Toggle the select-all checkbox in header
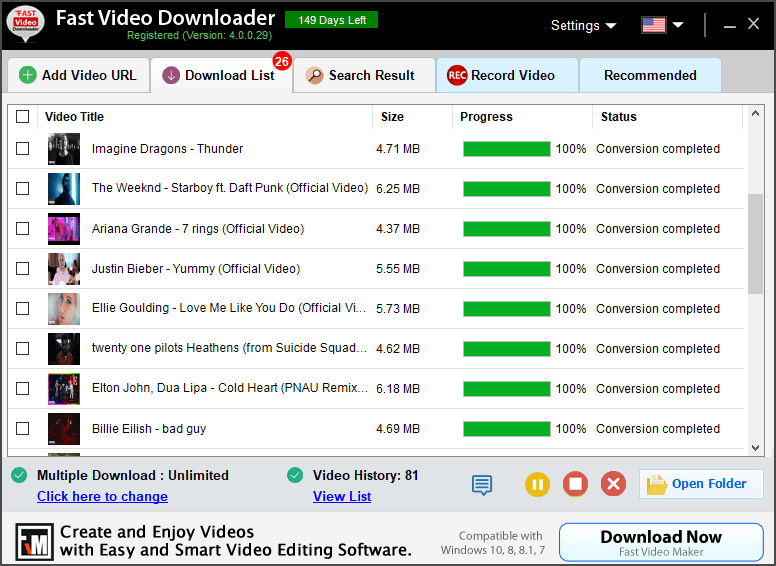 (x=22, y=116)
